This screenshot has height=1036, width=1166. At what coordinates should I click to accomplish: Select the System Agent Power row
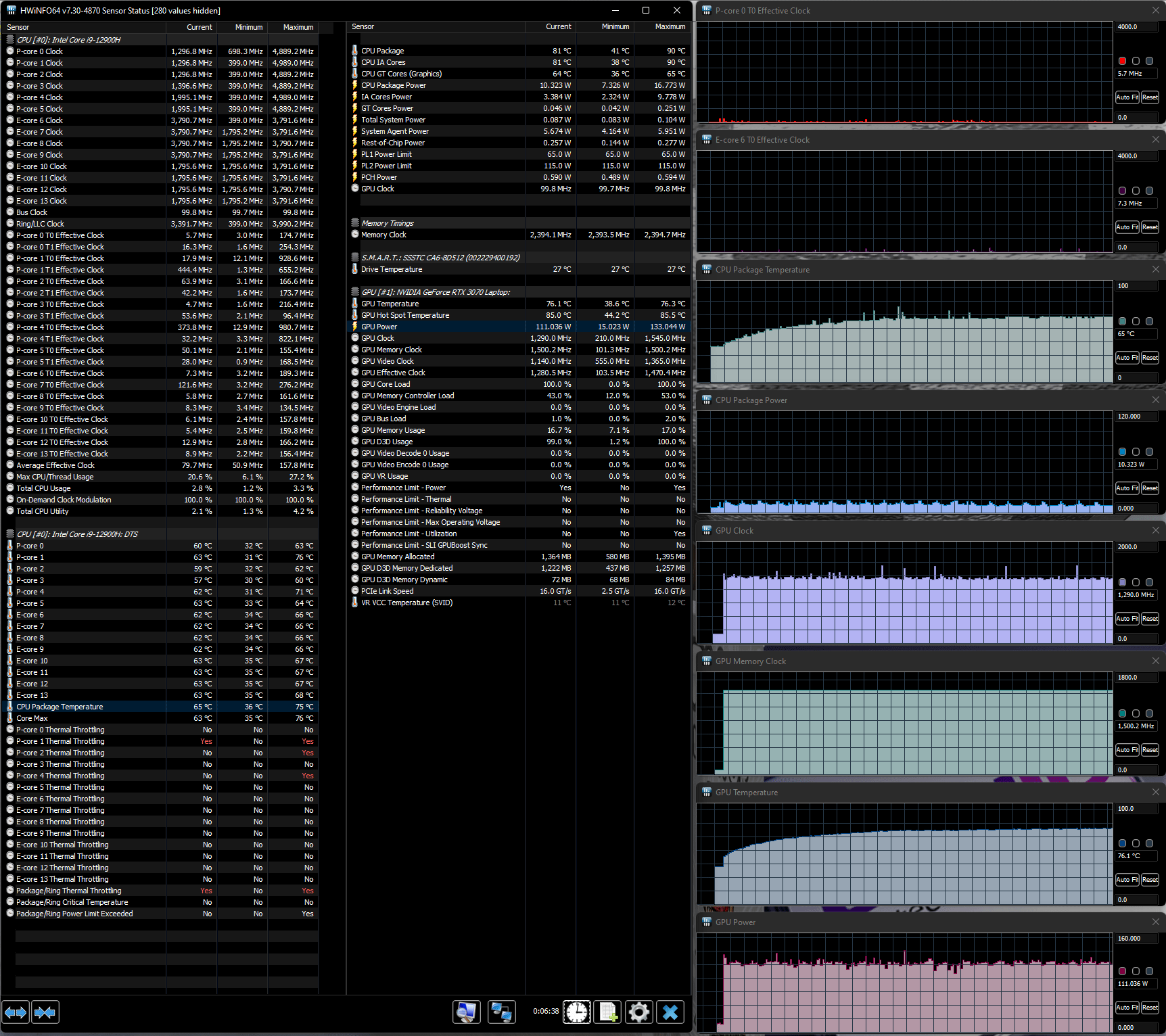[519, 131]
